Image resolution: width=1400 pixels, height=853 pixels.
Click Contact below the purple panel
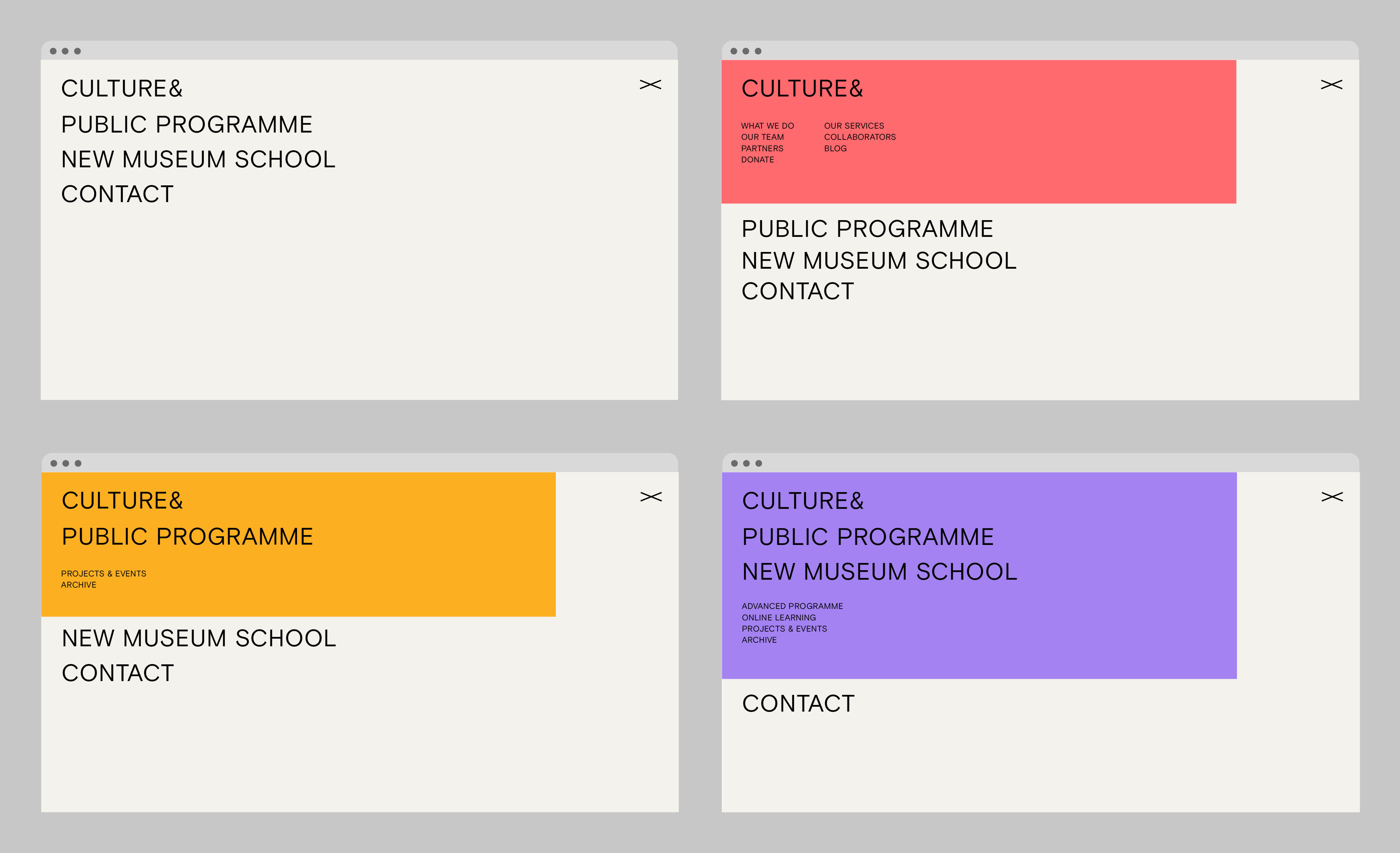[798, 703]
